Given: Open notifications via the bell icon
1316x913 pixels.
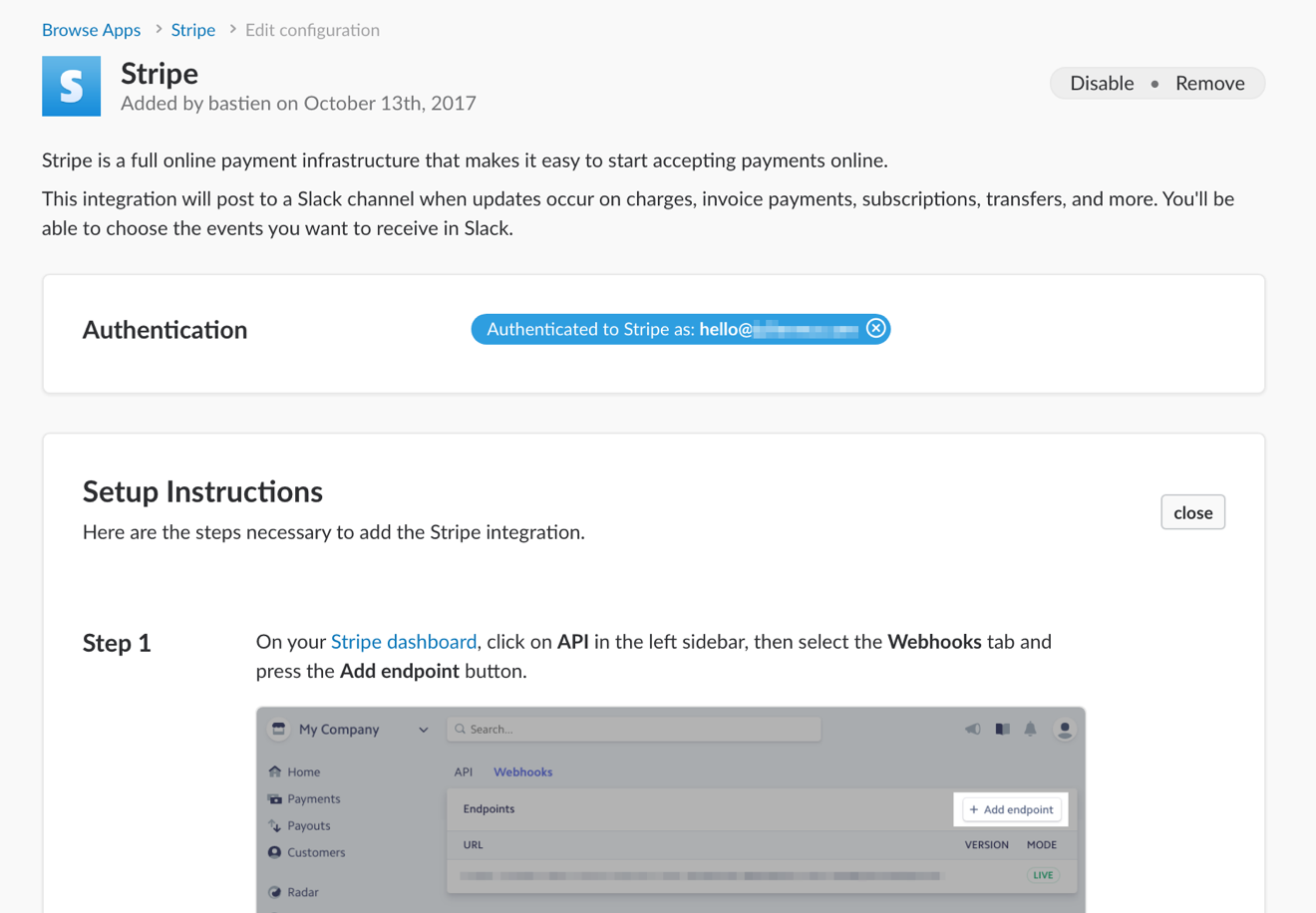Looking at the screenshot, I should pos(1032,729).
